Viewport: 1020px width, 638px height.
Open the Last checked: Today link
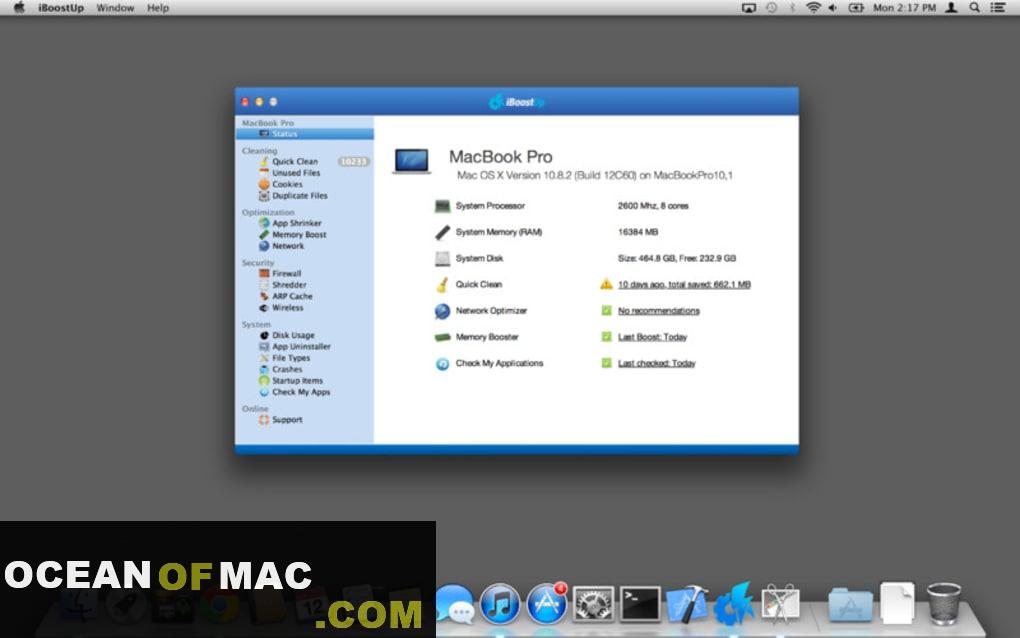656,363
